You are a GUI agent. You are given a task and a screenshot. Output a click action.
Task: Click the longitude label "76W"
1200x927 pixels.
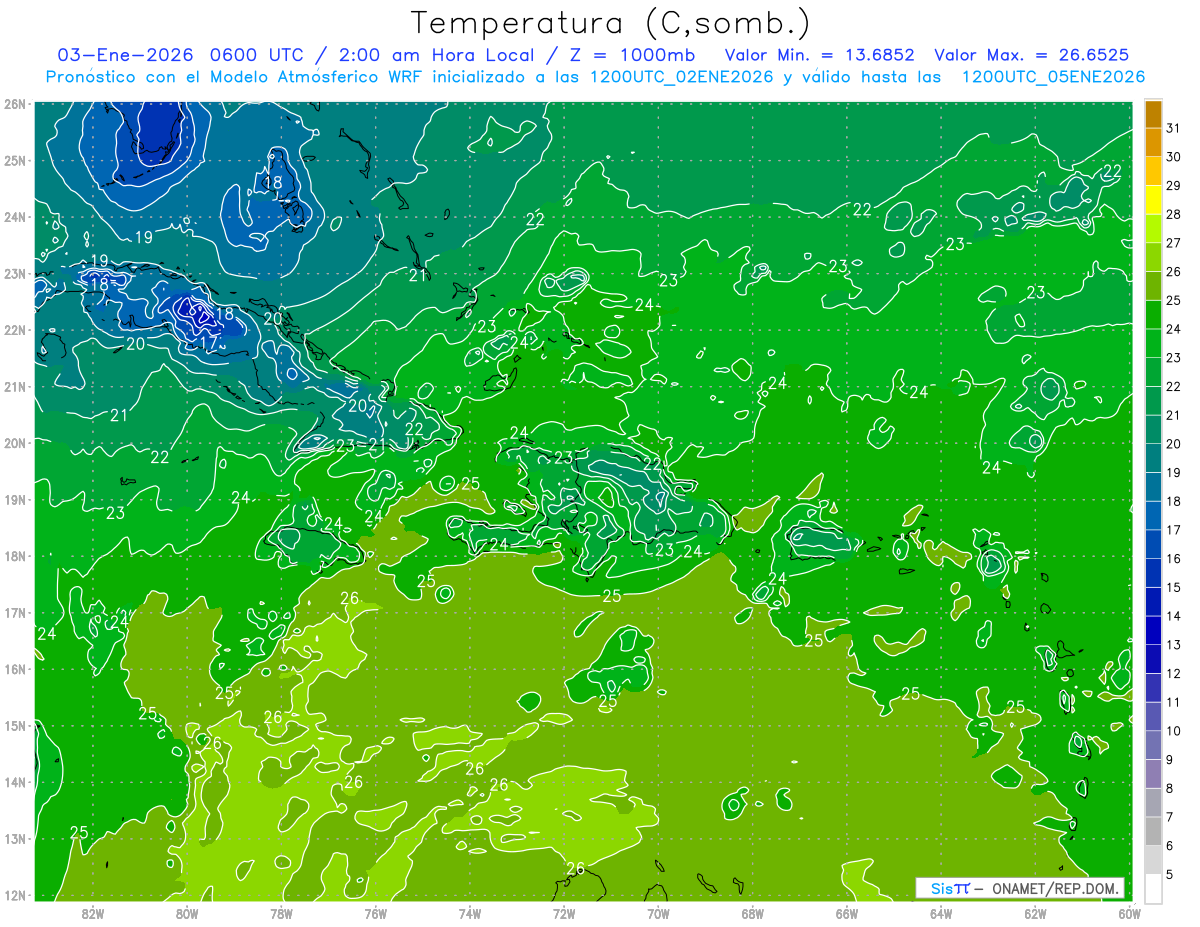point(375,913)
